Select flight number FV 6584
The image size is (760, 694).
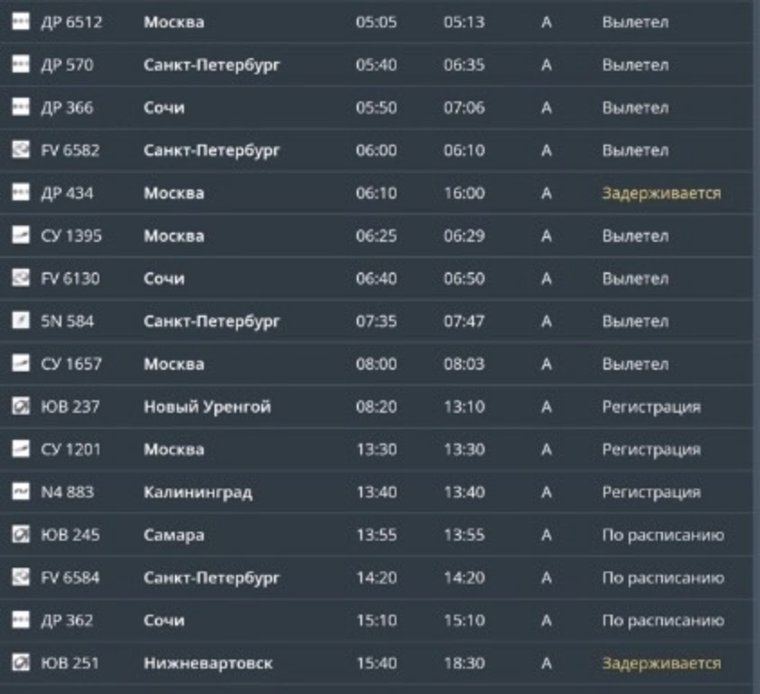tap(70, 577)
